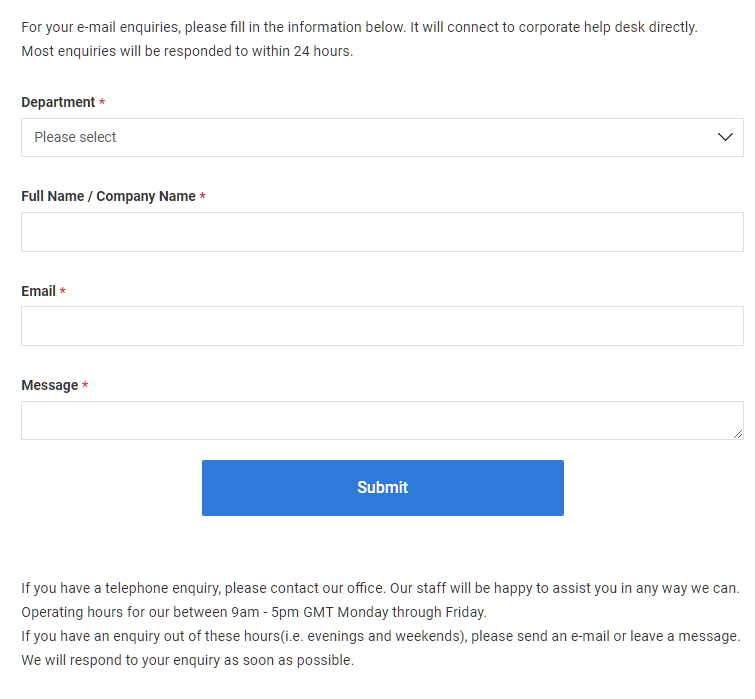Click the blue Submit button
This screenshot has height=699, width=755.
click(383, 488)
